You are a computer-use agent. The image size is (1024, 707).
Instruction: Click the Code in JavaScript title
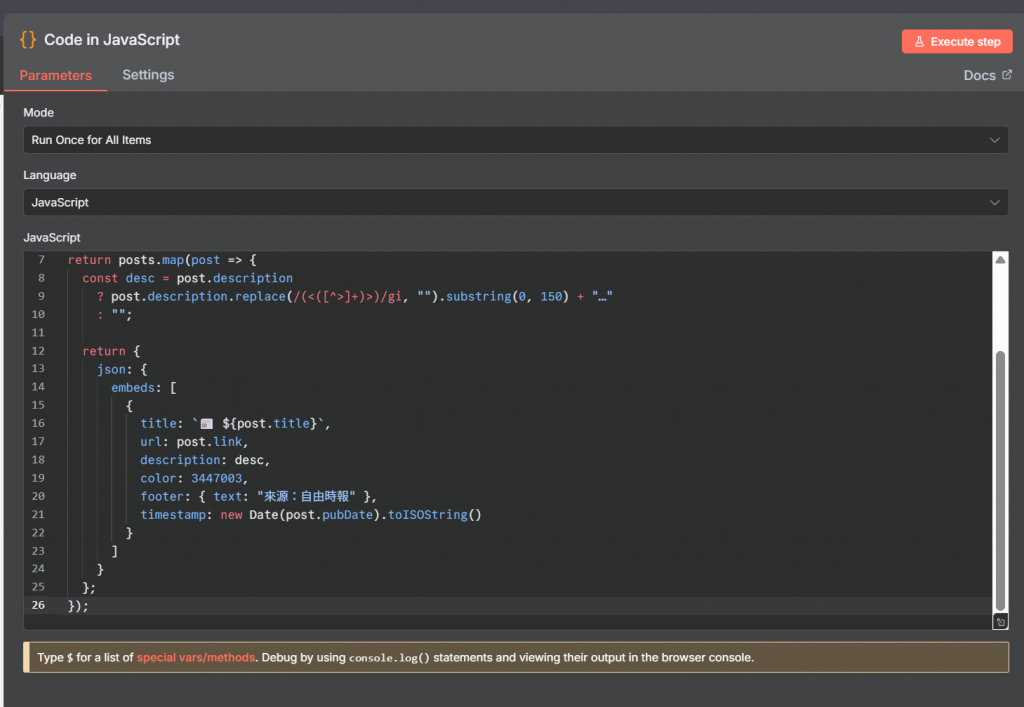[x=112, y=40]
